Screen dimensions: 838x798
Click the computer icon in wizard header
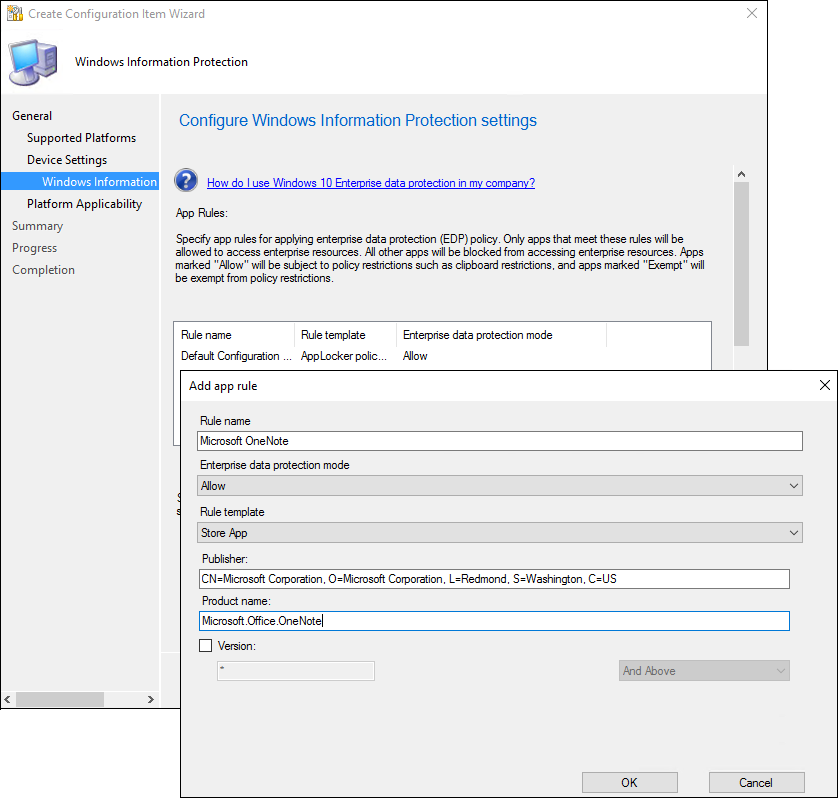pos(34,62)
